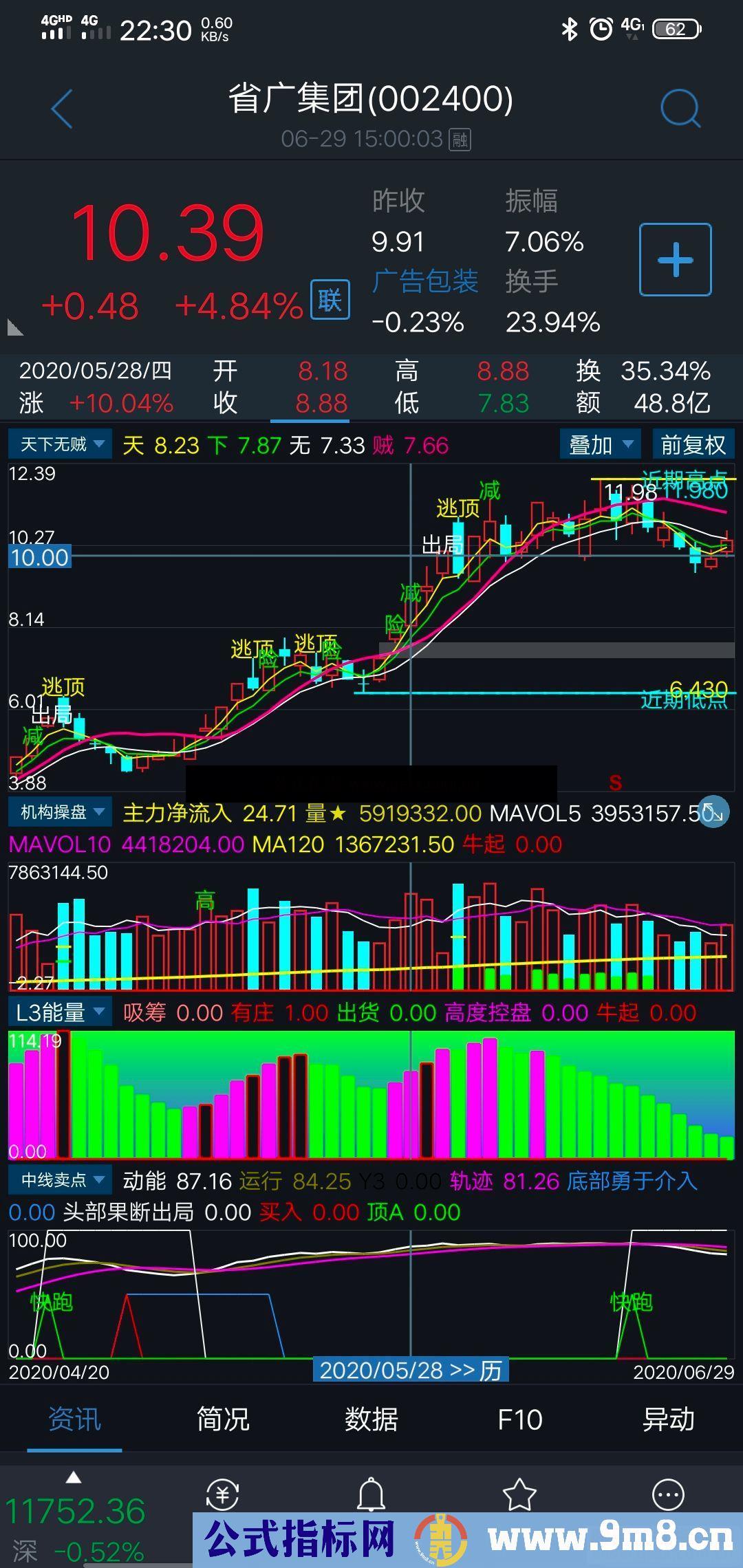
Task: Tap the red S marker on chart
Action: tap(615, 782)
